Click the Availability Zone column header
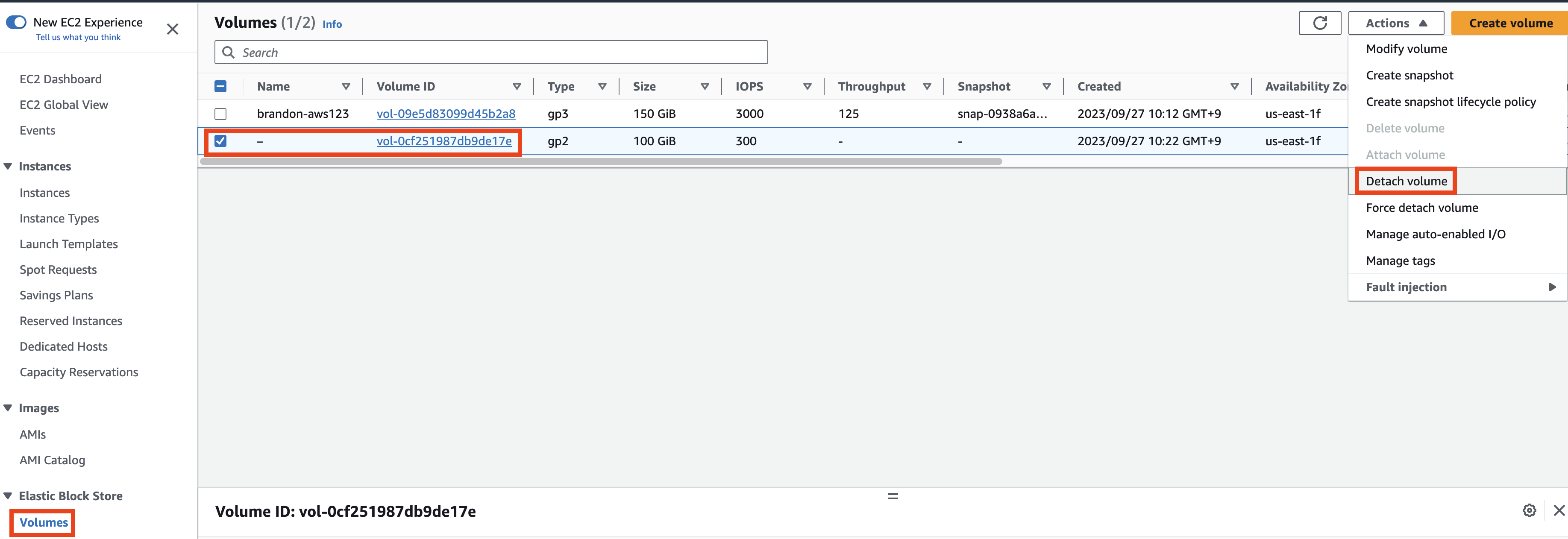 click(x=1306, y=86)
